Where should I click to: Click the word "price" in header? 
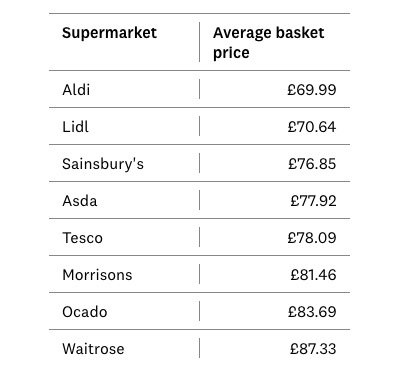click(231, 53)
